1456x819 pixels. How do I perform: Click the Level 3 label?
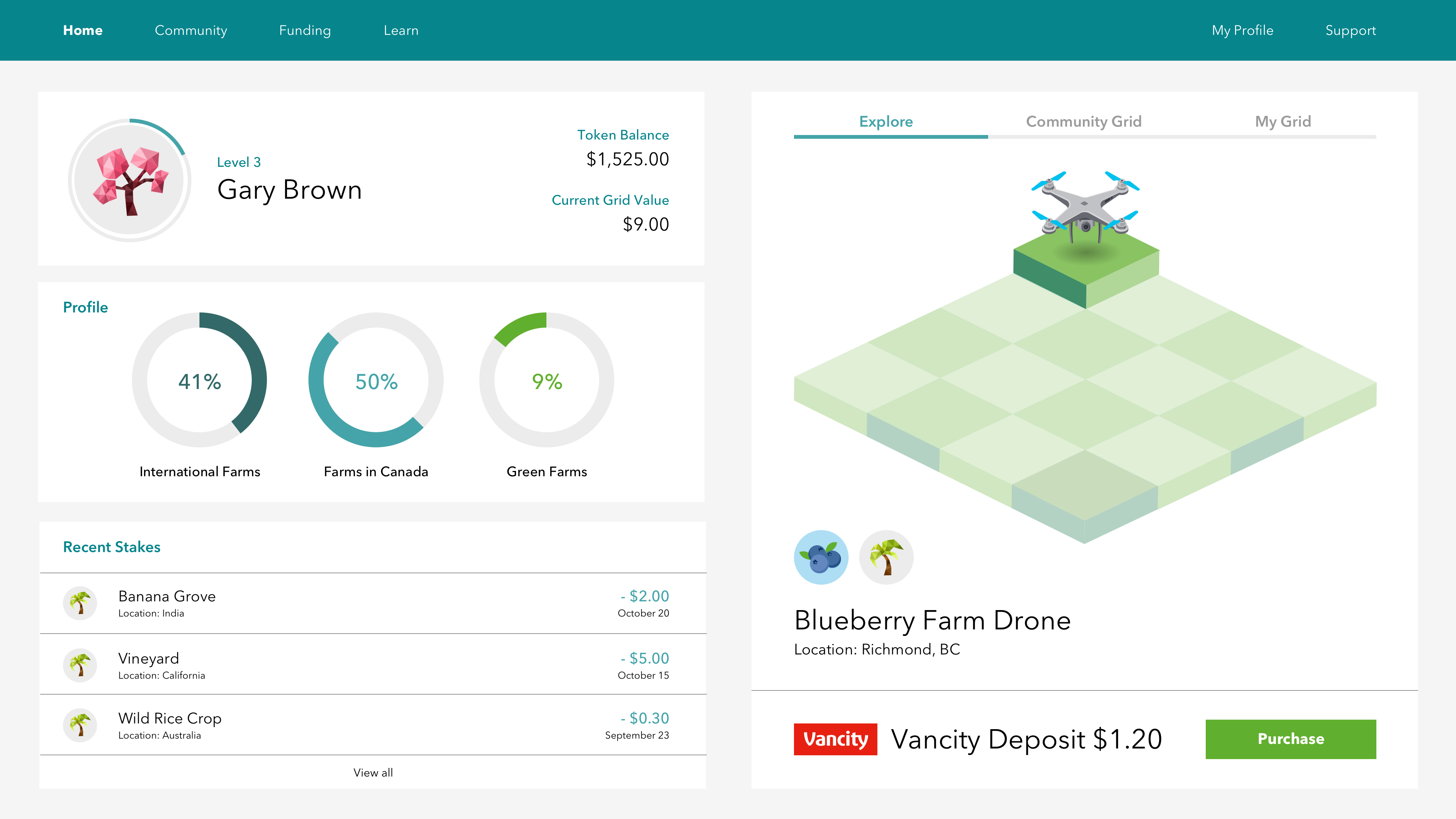[238, 162]
